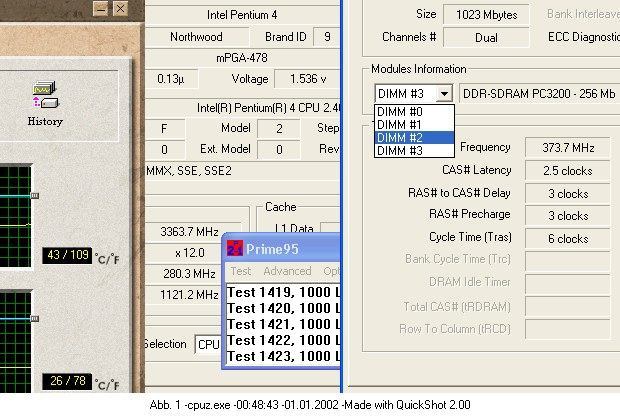Screen dimensions: 620x416
Task: Select DIMM #0 from the list
Action: [414, 112]
